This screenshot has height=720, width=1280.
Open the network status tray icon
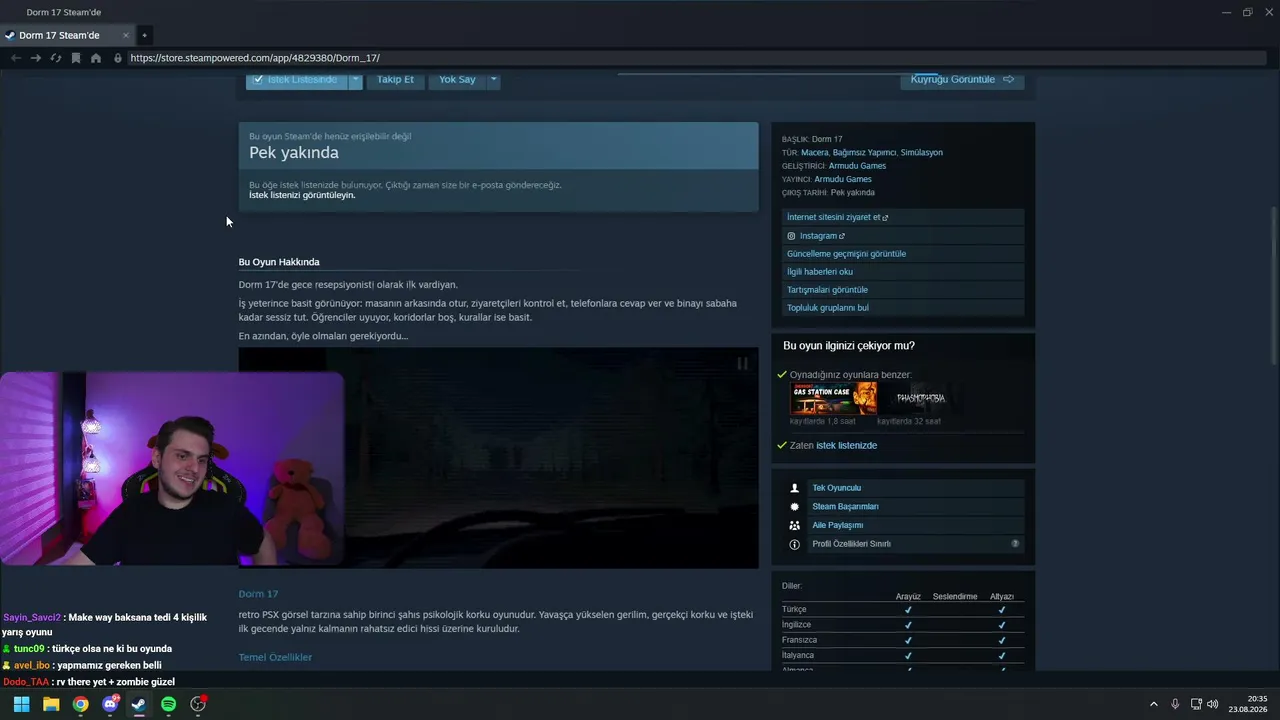[x=1196, y=704]
